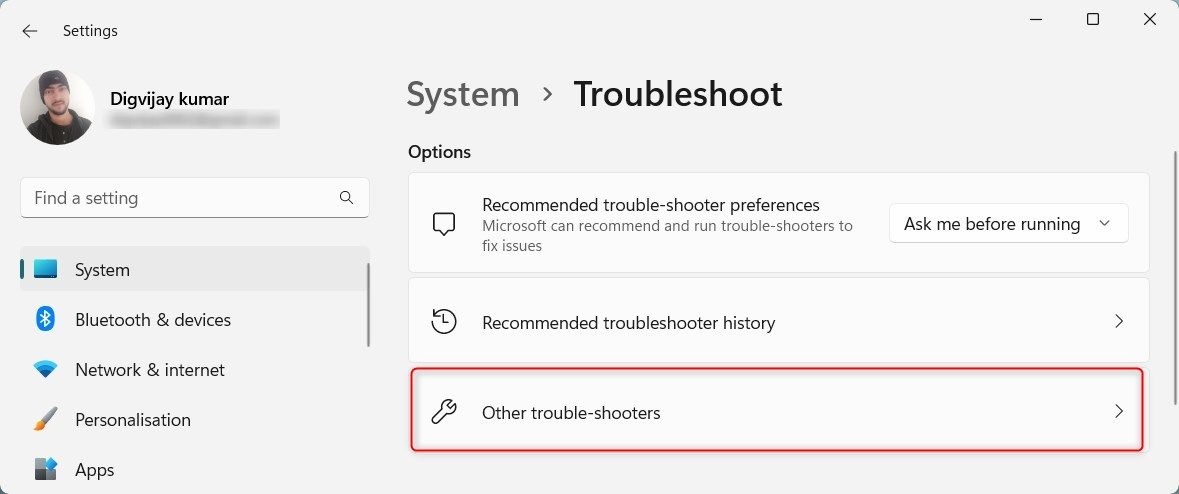The width and height of the screenshot is (1179, 494).
Task: Open the 'Ask me before running' dropdown
Action: point(1008,224)
